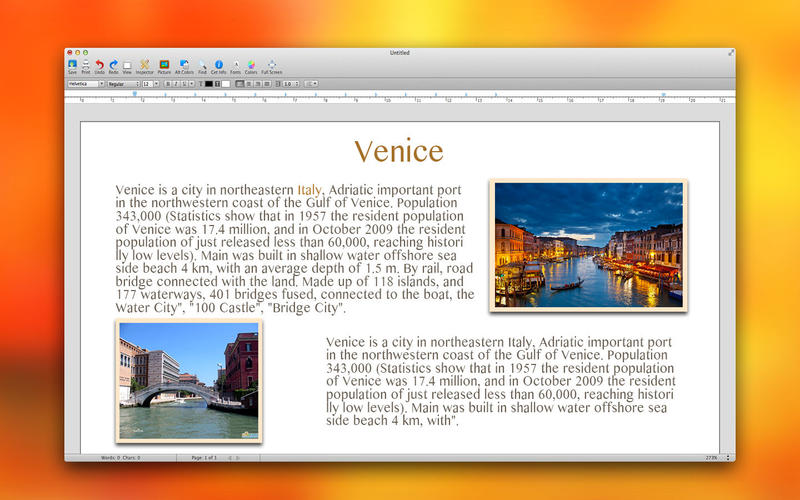Insert a picture via Picture icon
This screenshot has height=500, width=800.
pyautogui.click(x=164, y=65)
